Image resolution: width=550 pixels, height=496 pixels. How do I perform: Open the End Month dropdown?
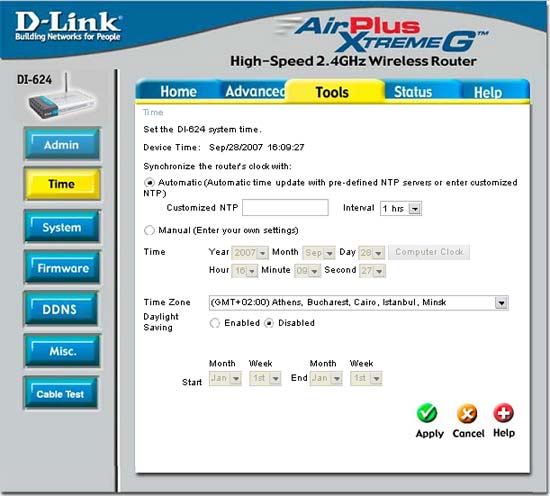(x=326, y=378)
